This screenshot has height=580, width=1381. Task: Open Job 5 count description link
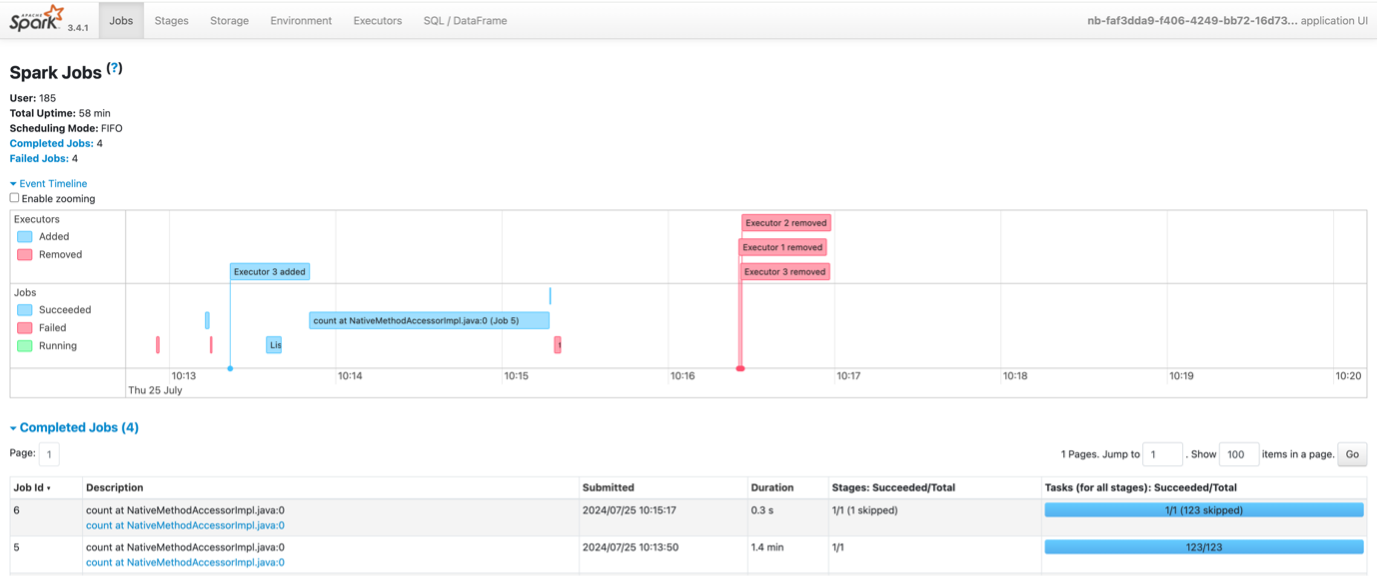[185, 563]
